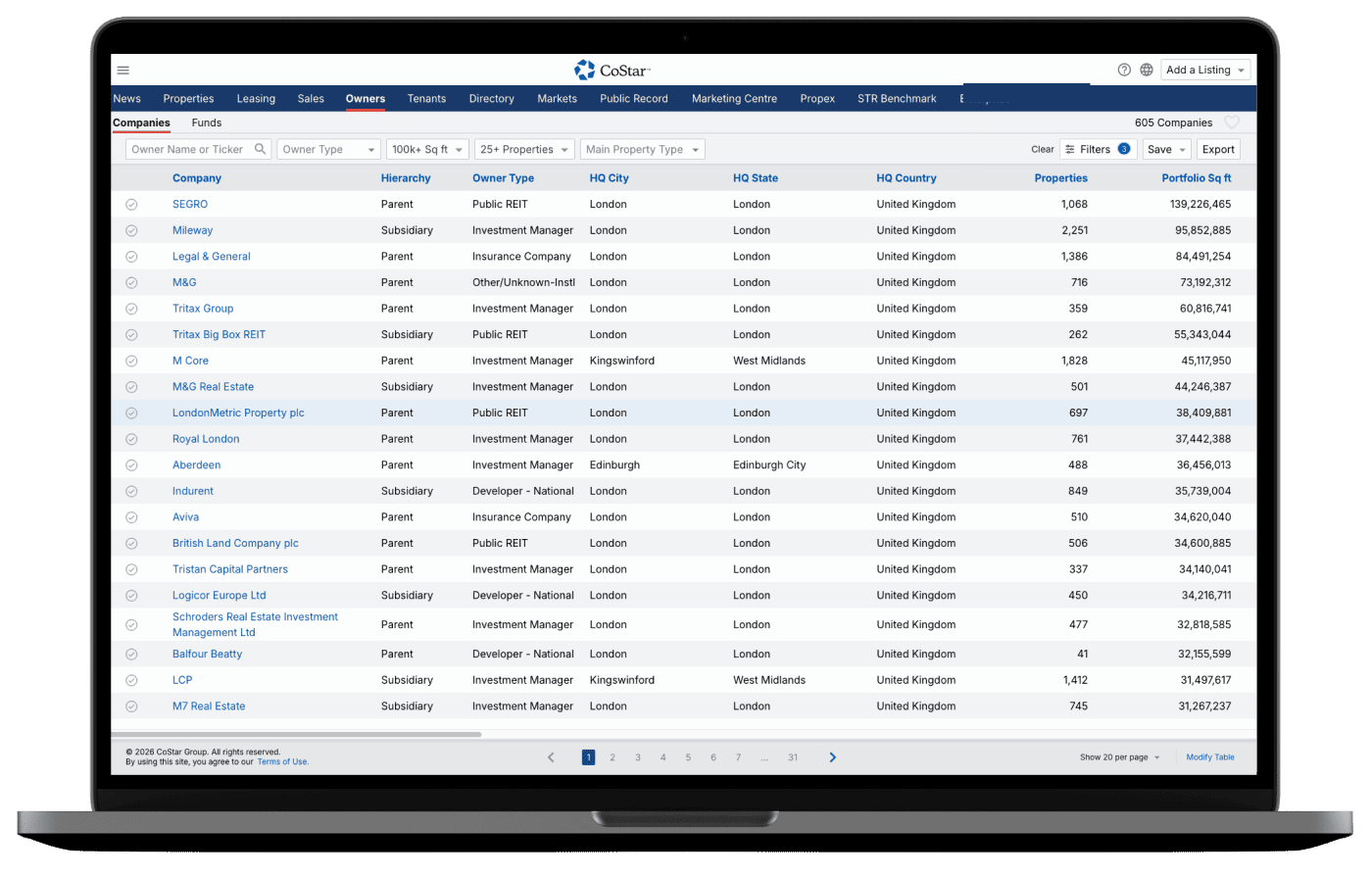Go to next page arrow

(x=833, y=757)
